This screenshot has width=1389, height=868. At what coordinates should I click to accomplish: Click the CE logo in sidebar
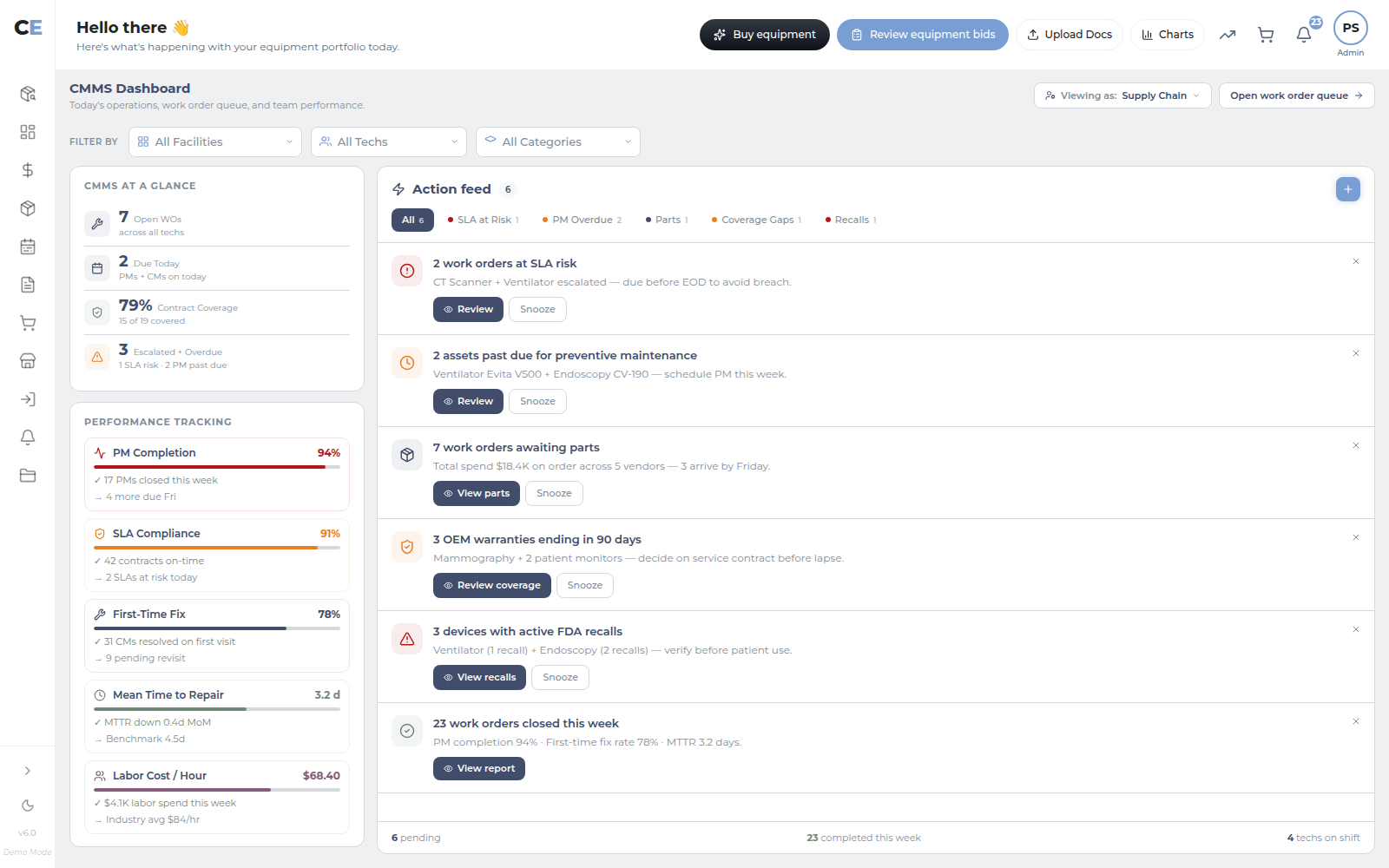(x=28, y=28)
